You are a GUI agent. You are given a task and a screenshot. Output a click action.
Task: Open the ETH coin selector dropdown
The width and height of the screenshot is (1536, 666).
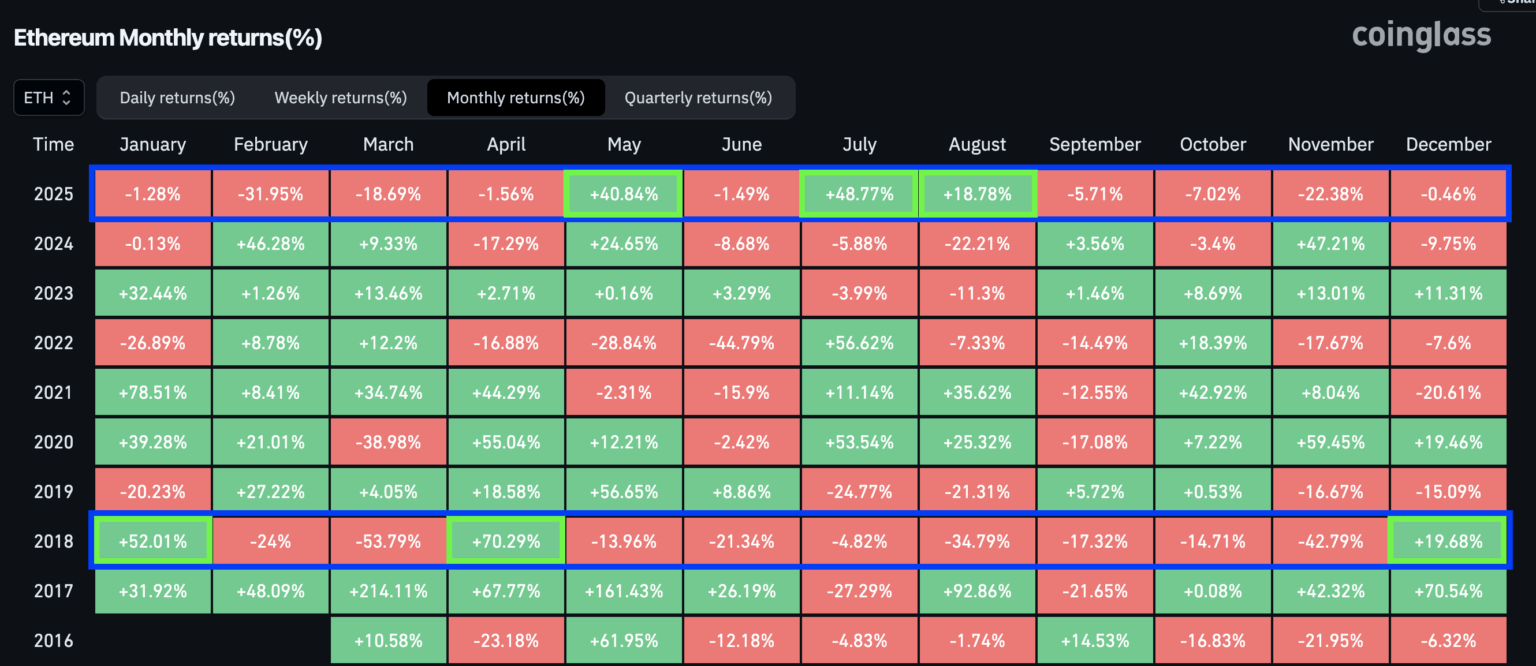[x=48, y=97]
